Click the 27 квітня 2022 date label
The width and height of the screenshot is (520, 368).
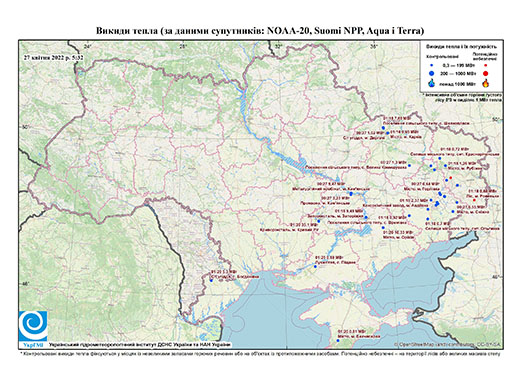click(53, 58)
